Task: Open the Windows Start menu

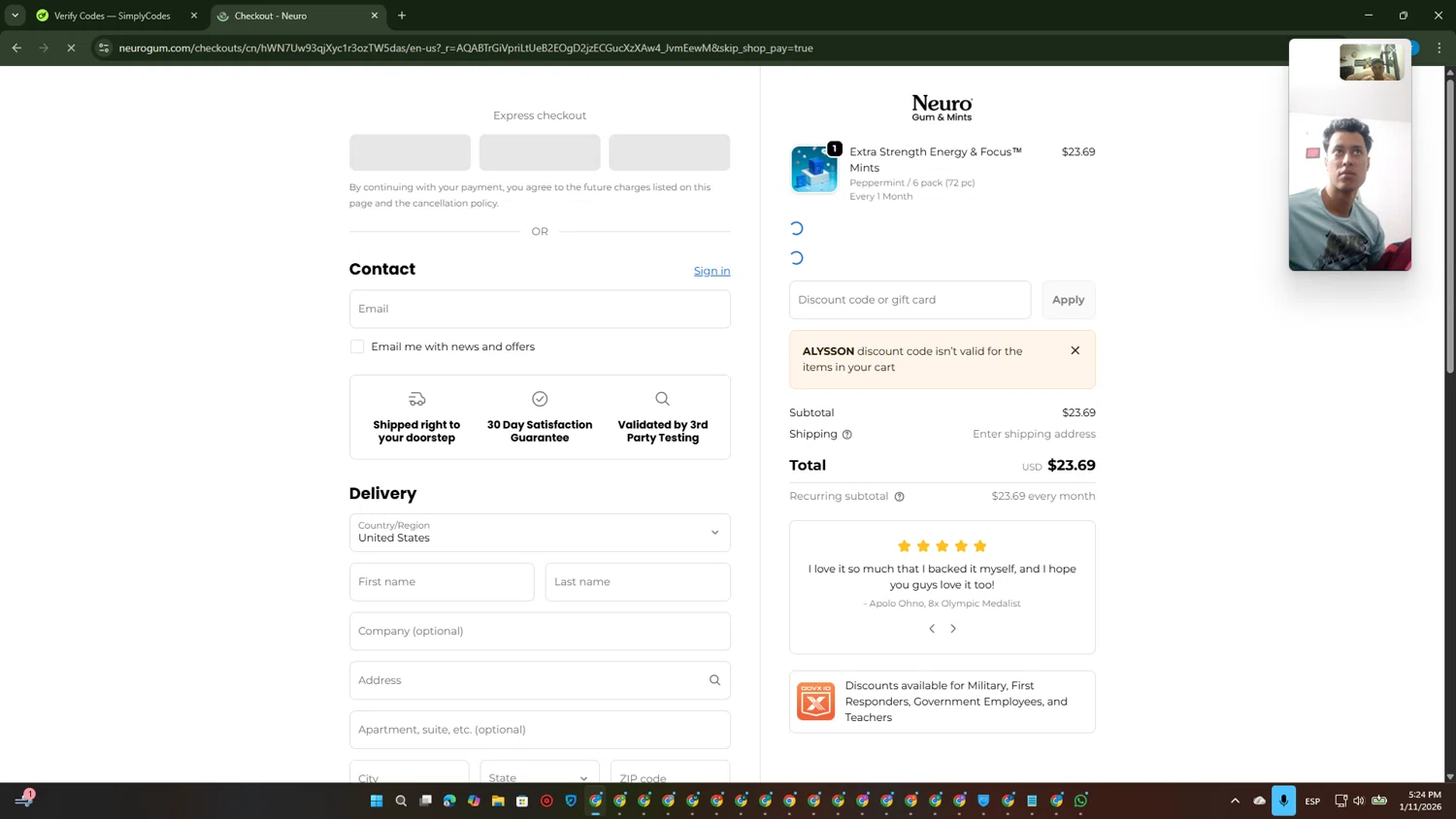Action: point(377,801)
